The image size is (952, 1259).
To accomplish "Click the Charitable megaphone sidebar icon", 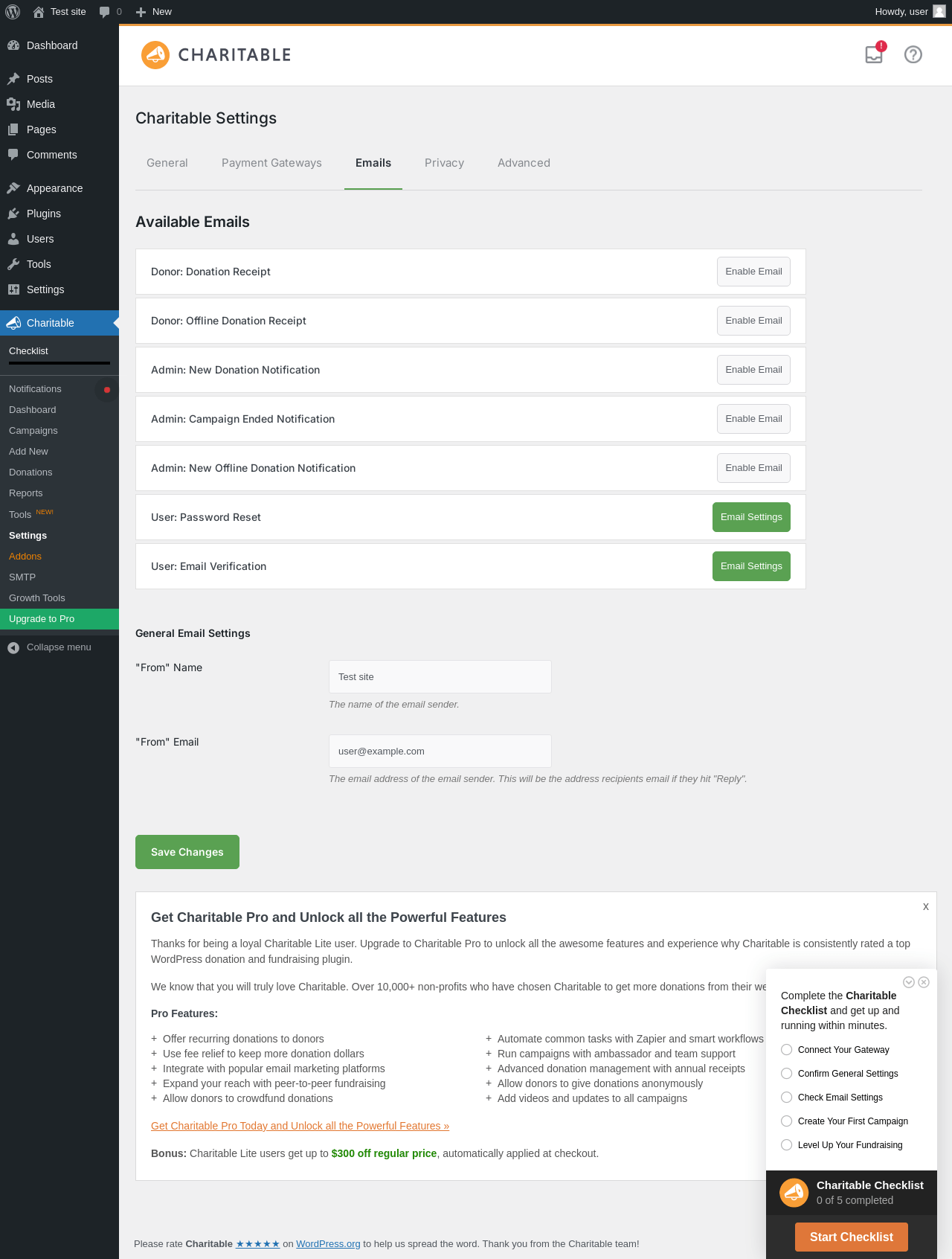I will click(x=13, y=323).
